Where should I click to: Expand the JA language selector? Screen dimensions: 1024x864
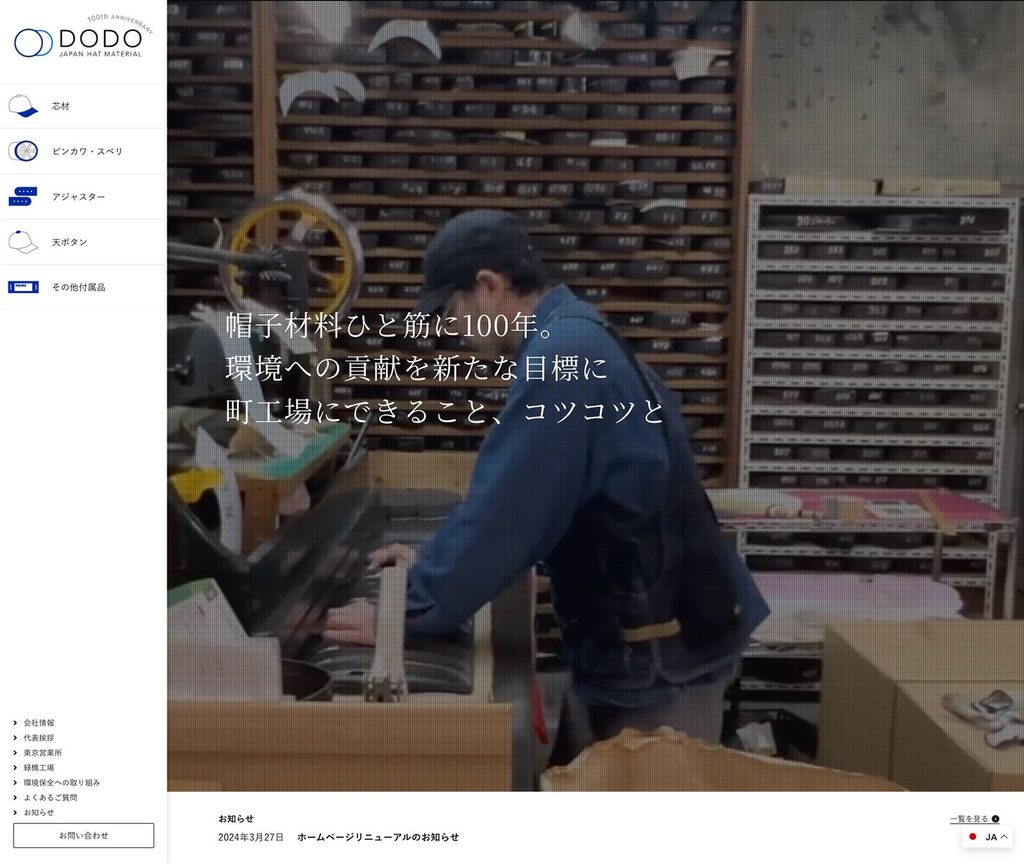tap(987, 837)
